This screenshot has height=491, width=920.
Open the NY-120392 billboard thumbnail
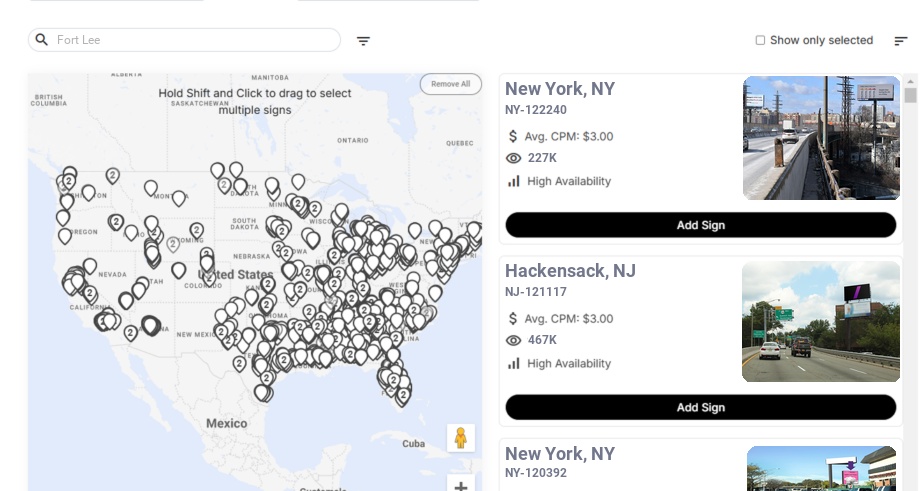coord(821,469)
